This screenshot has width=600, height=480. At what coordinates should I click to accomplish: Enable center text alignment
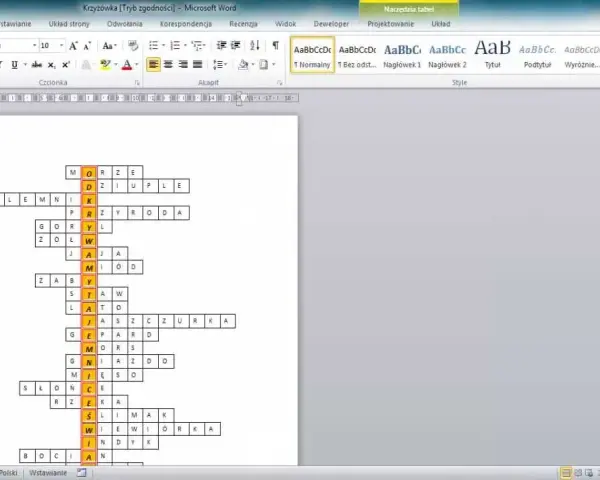(168, 64)
